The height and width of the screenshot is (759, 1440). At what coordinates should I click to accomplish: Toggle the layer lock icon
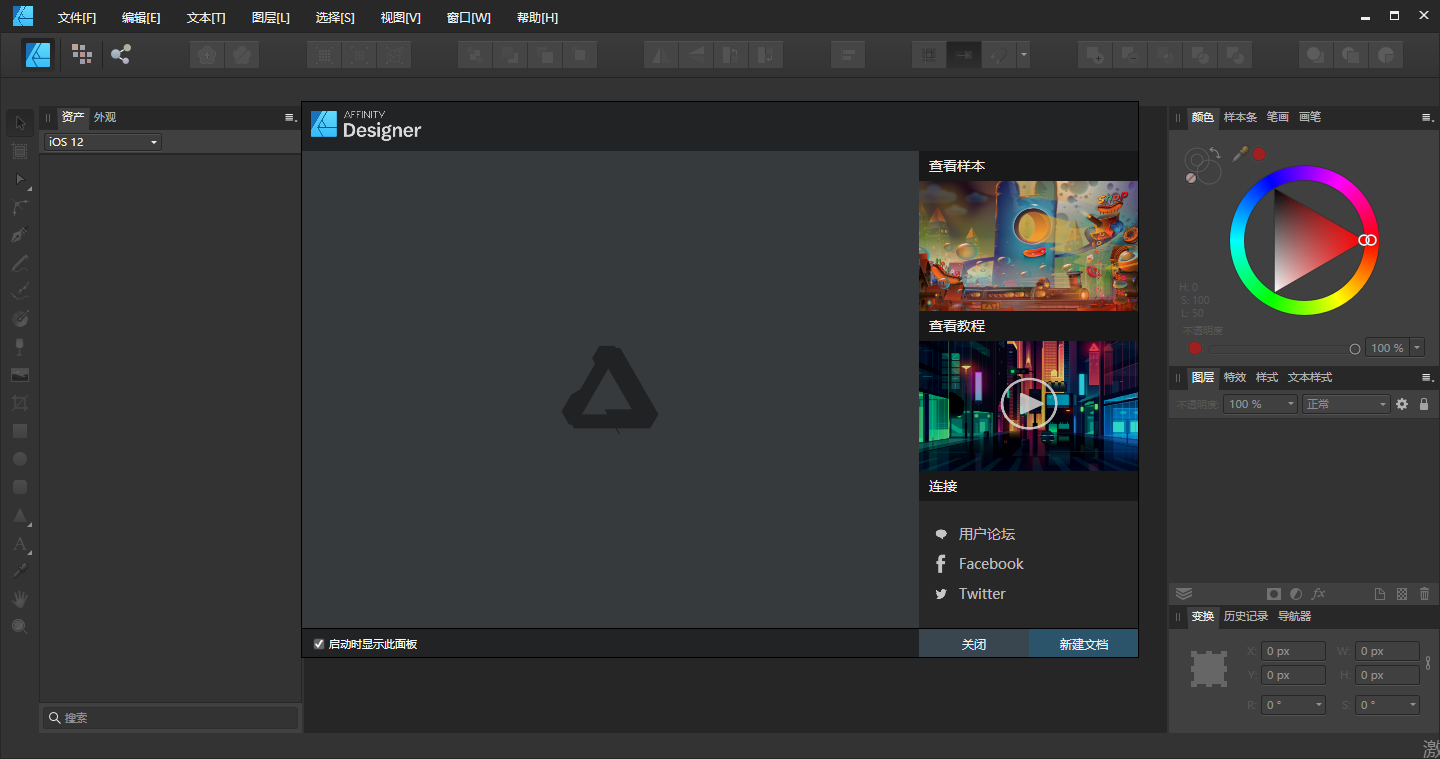(1424, 404)
